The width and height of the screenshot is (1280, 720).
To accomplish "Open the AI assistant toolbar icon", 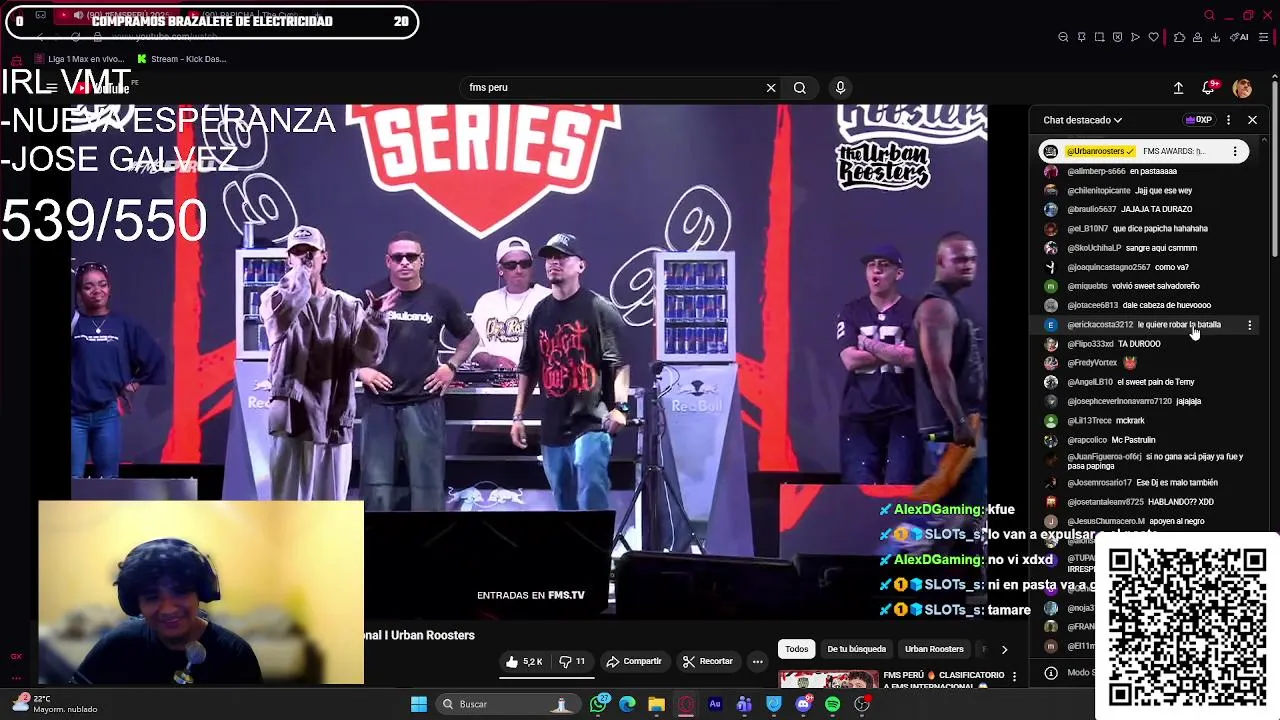I will (x=1240, y=37).
